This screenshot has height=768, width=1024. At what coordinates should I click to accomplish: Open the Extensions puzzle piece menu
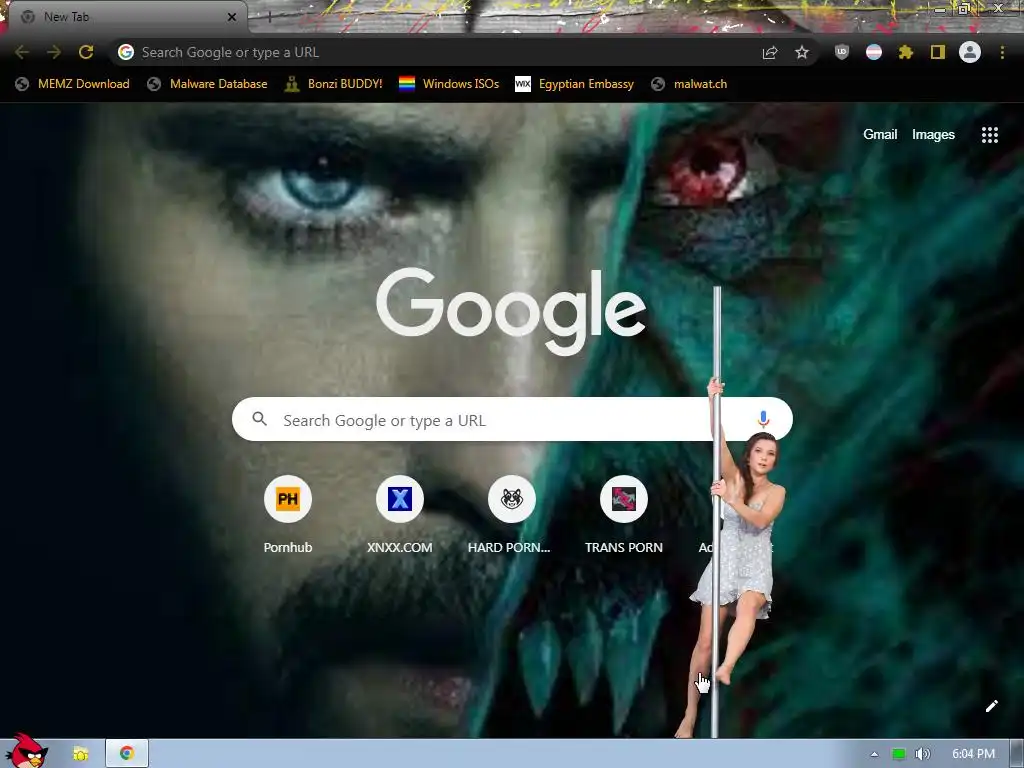click(x=906, y=52)
